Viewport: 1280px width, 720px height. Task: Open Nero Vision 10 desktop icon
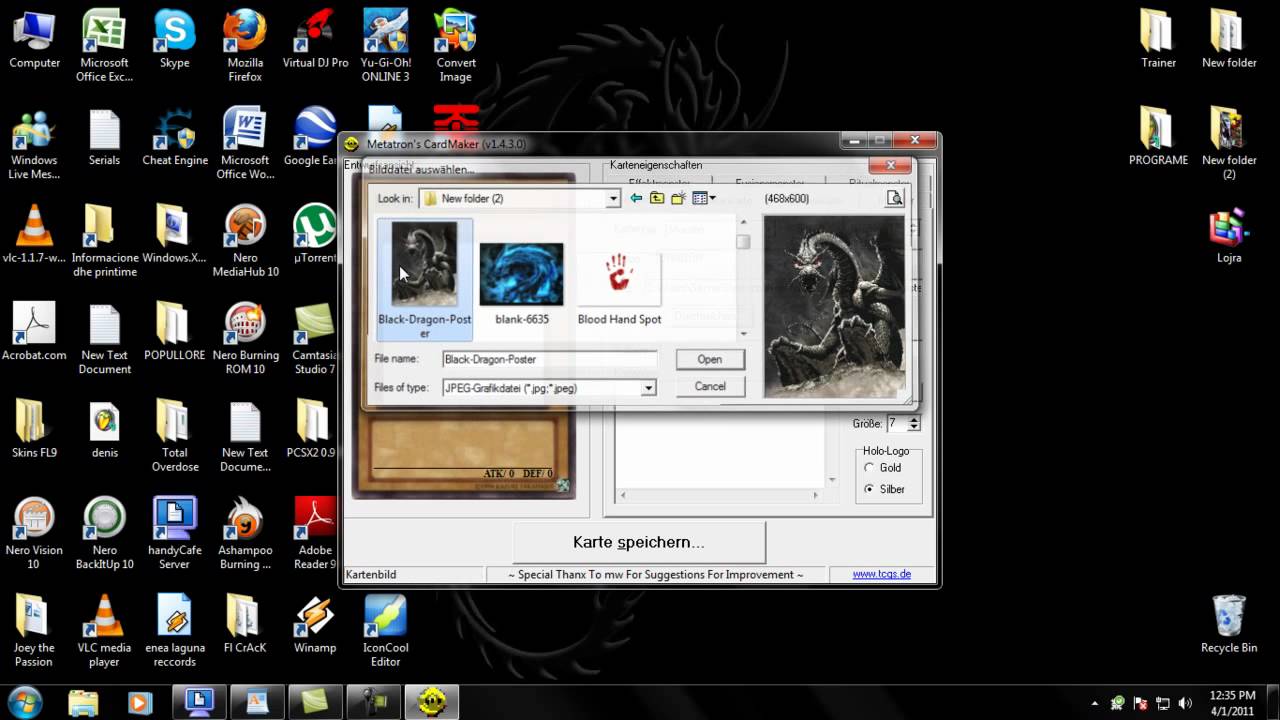[x=34, y=533]
